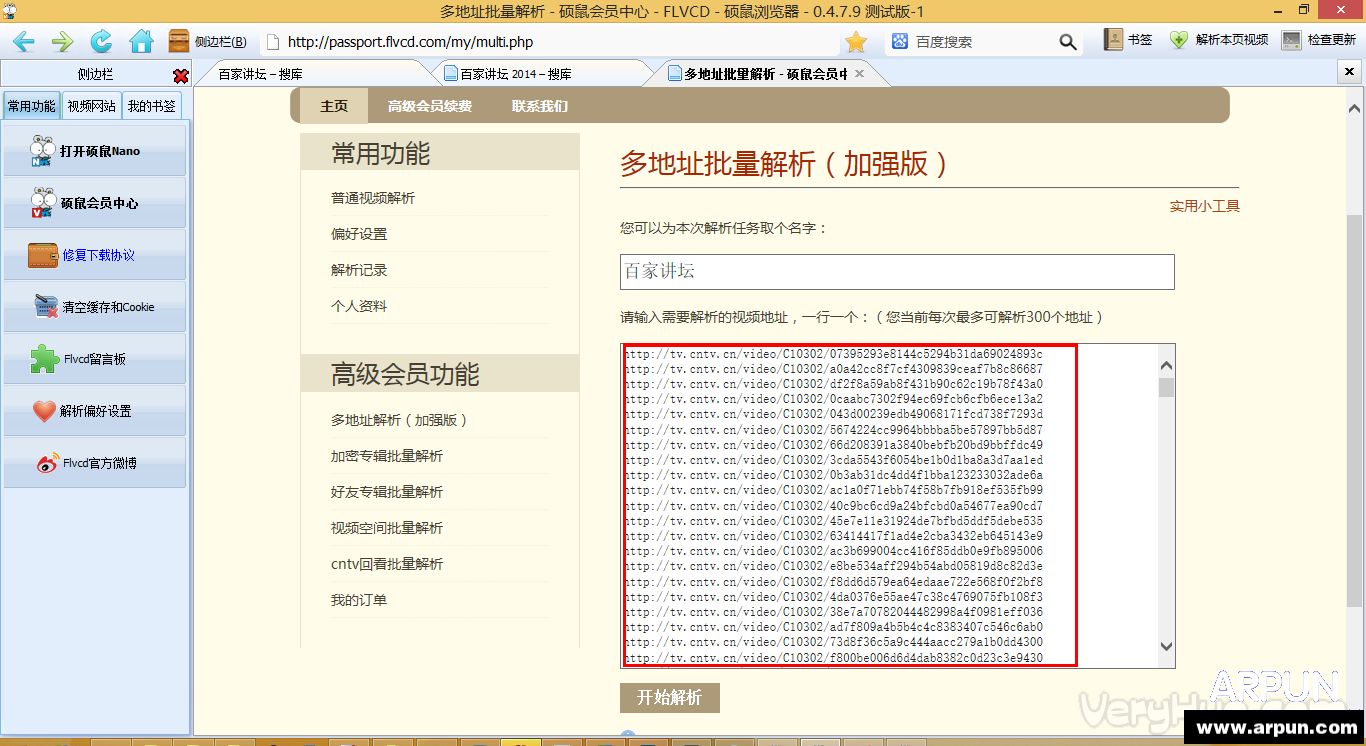Click 打开硕鼠Nano sidebar button
1366x746 pixels.
point(95,151)
